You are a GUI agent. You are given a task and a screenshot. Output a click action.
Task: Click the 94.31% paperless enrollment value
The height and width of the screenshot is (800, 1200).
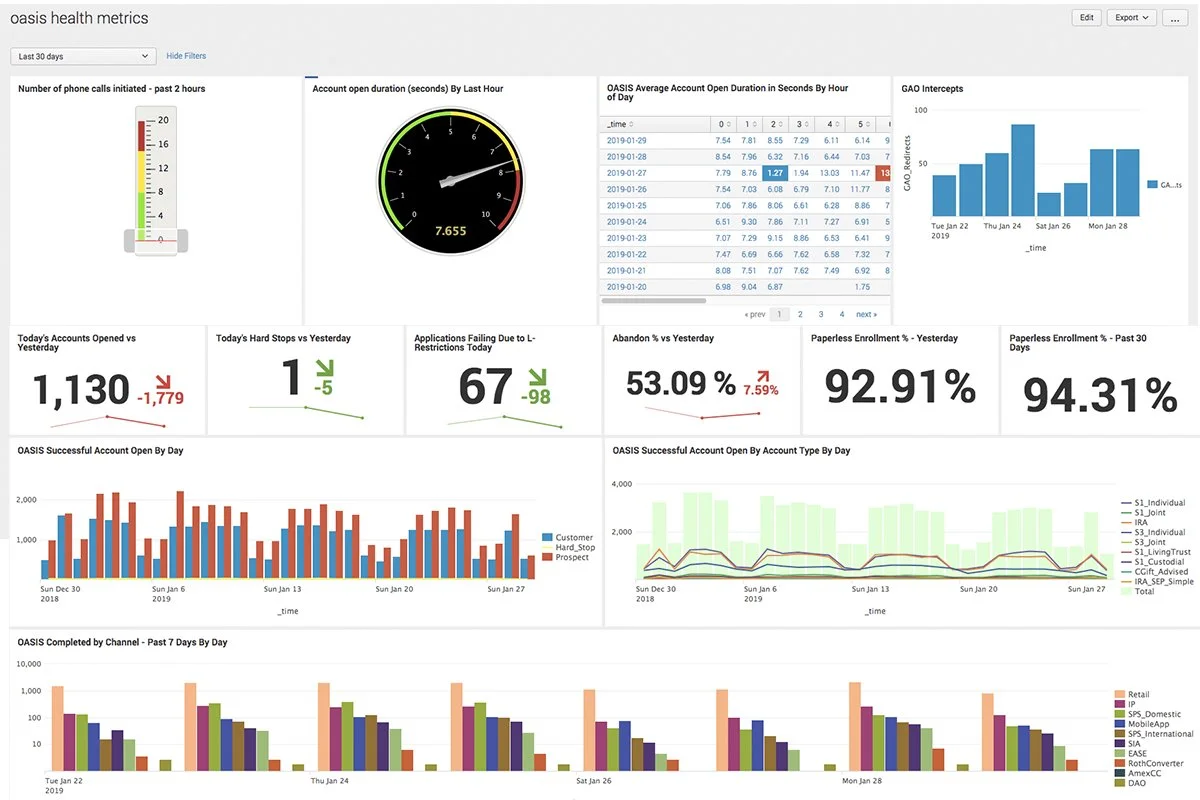pyautogui.click(x=1100, y=395)
